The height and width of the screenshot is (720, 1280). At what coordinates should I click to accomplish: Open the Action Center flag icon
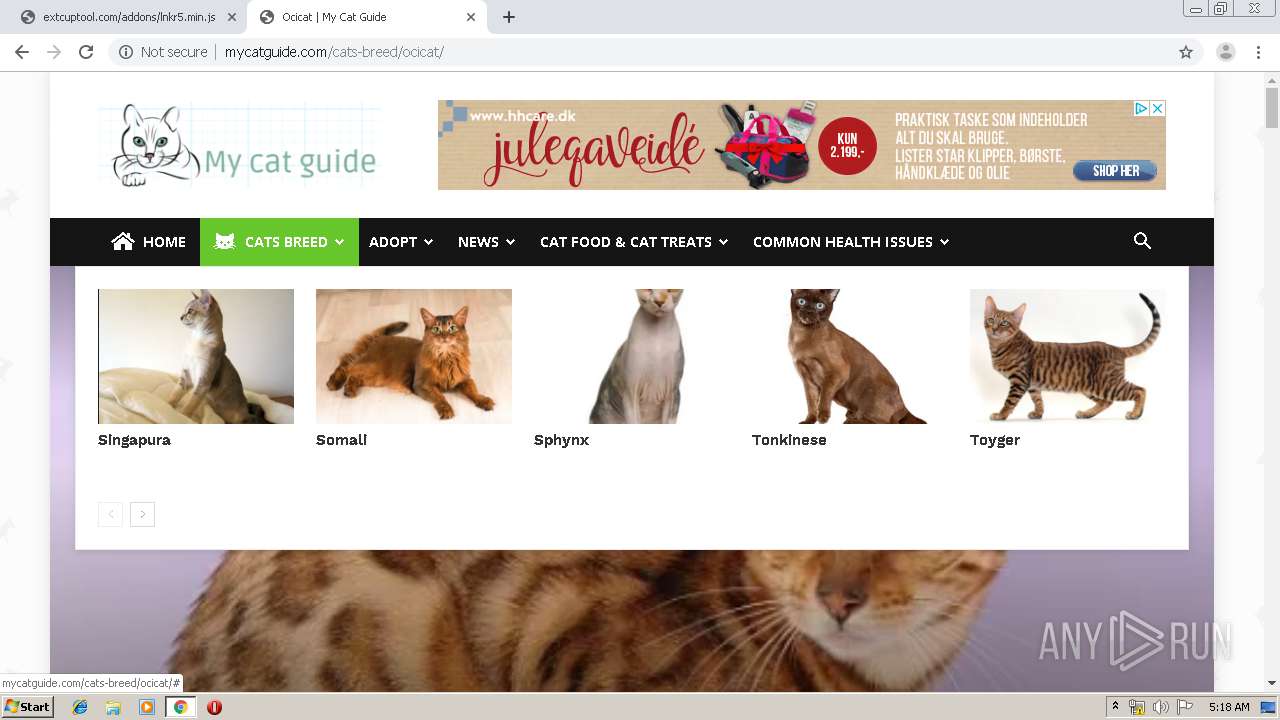[x=1184, y=707]
